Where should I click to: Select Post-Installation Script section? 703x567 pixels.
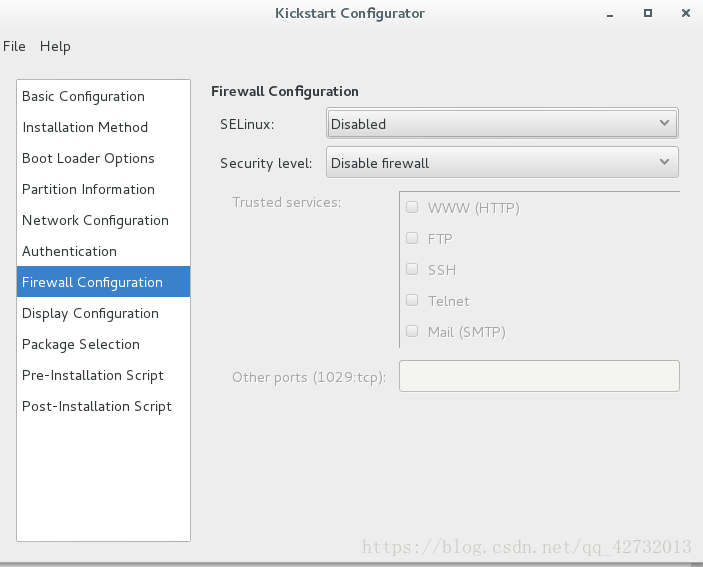(104, 406)
